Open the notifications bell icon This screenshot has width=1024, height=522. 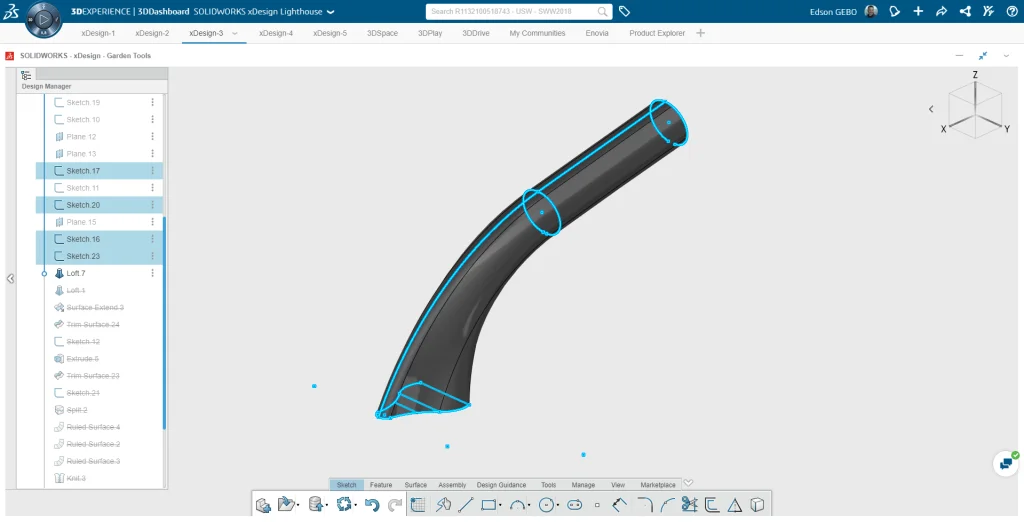895,11
